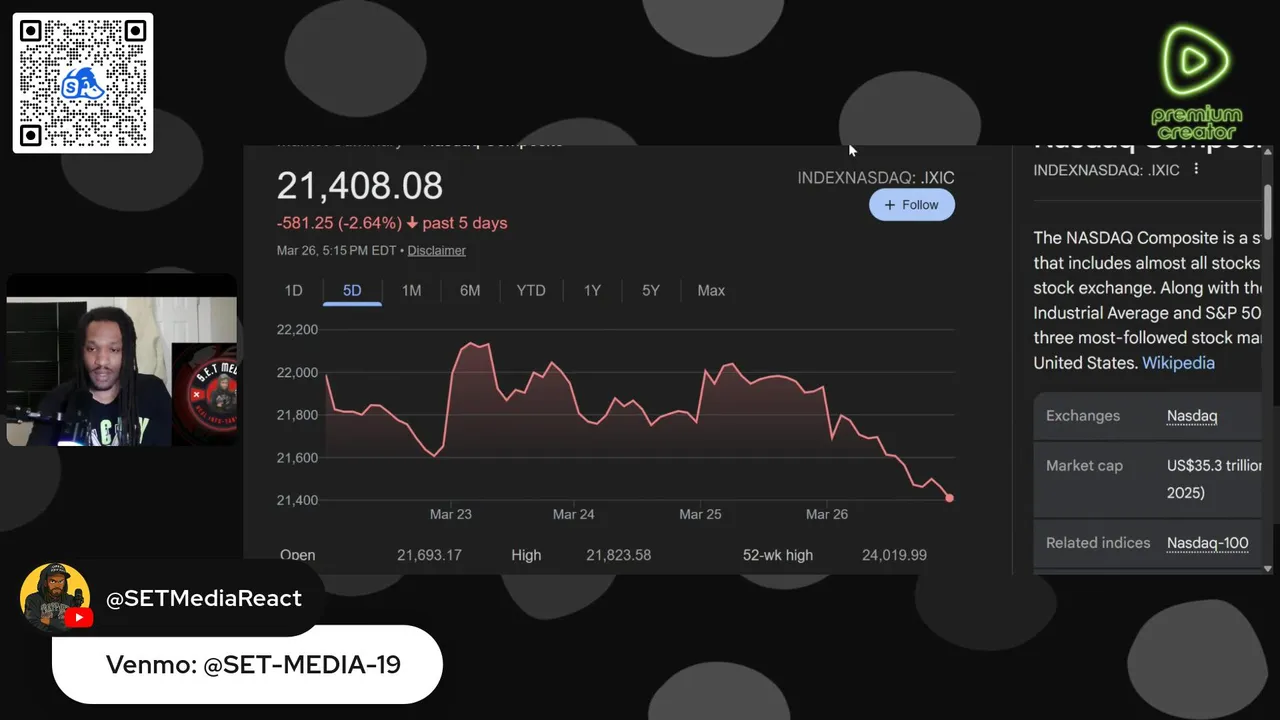
Task: Open the Wikipedia link
Action: (x=1178, y=363)
